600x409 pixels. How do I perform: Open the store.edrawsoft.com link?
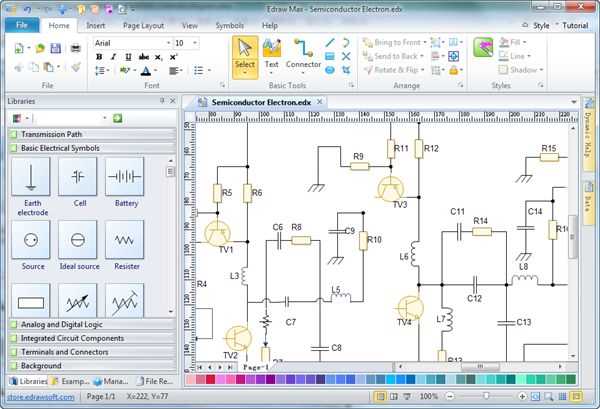[x=41, y=397]
